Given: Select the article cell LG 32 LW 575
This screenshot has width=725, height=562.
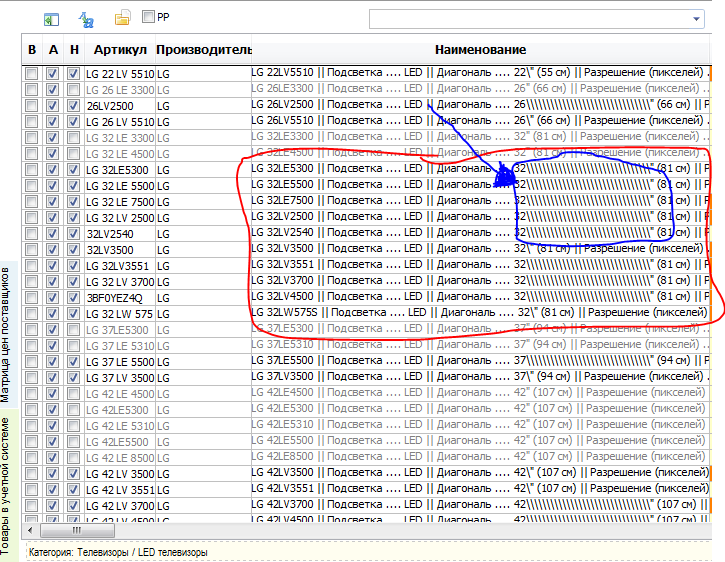Looking at the screenshot, I should pos(120,314).
